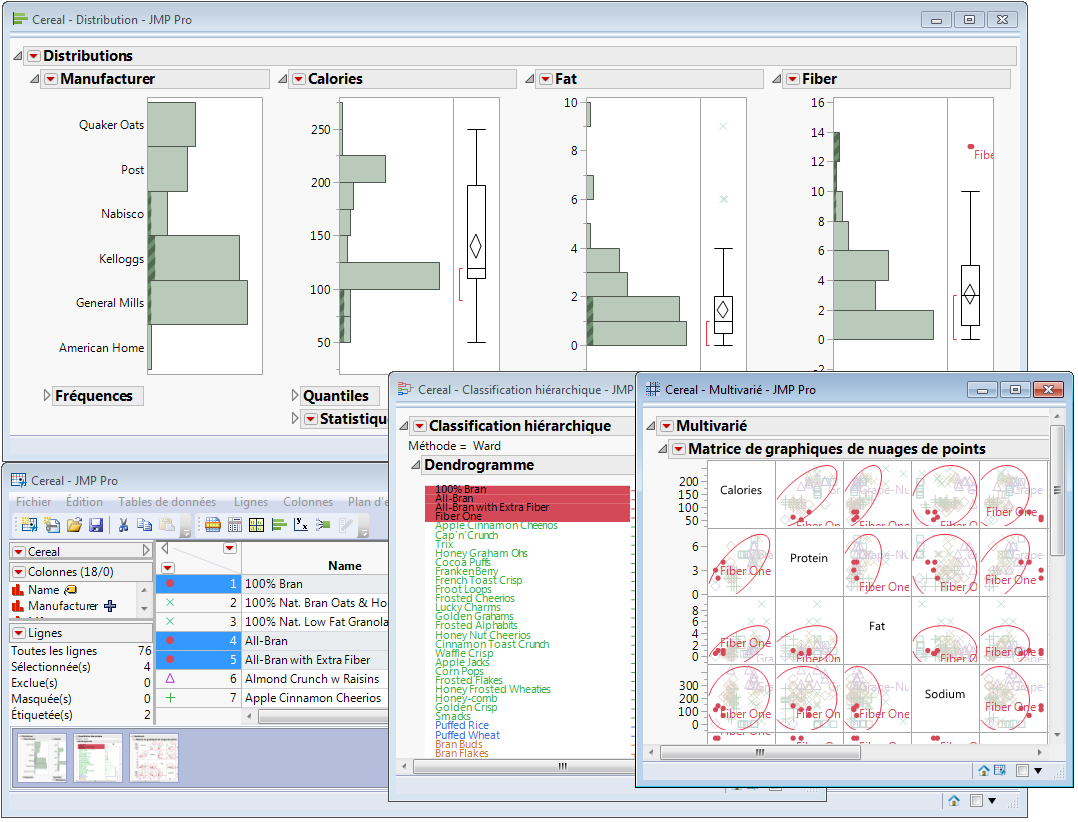Viewport: 1078px width, 822px height.
Task: Click the Cut scissors icon
Action: 123,525
